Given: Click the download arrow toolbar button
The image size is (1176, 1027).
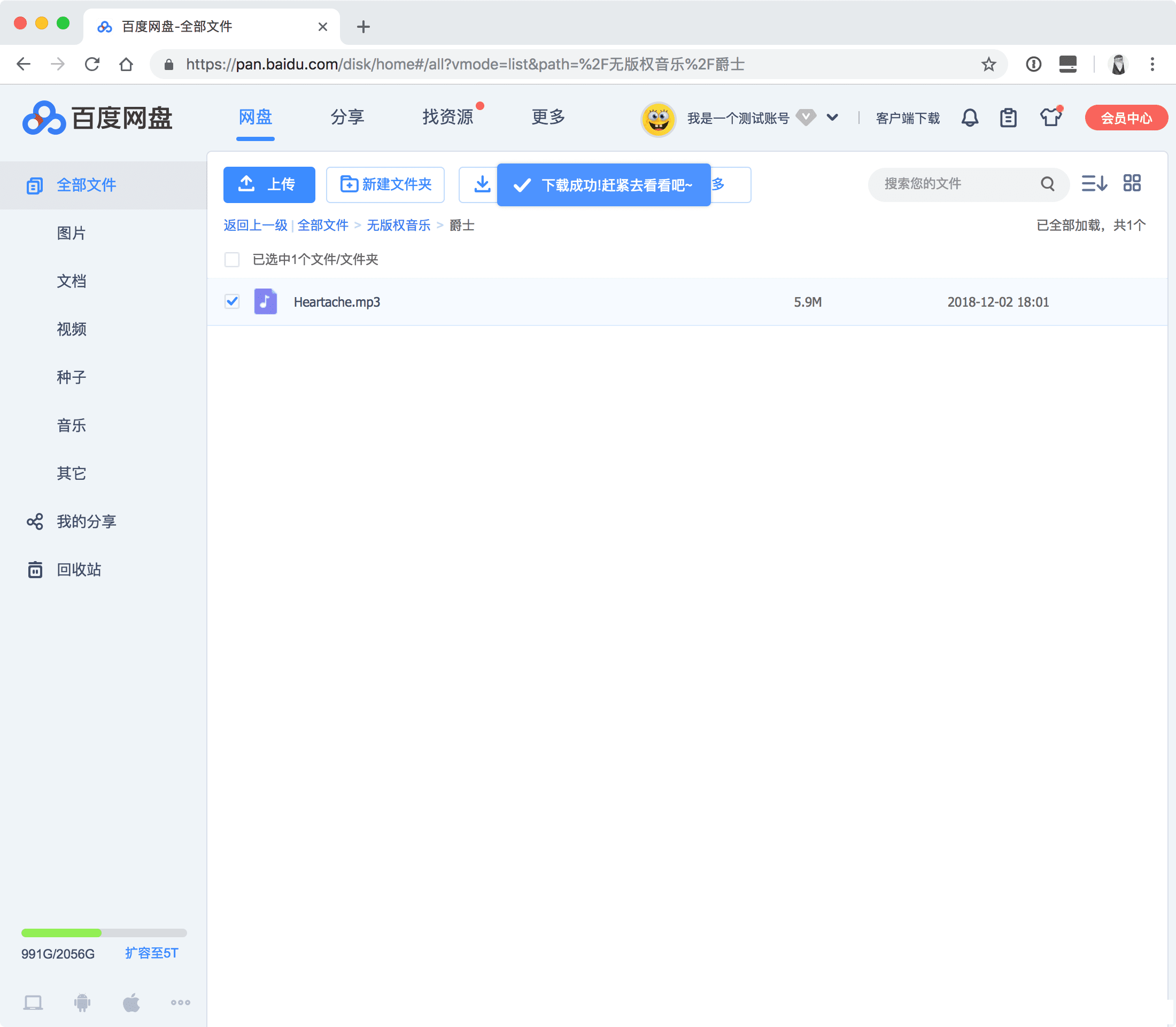Looking at the screenshot, I should tap(482, 184).
